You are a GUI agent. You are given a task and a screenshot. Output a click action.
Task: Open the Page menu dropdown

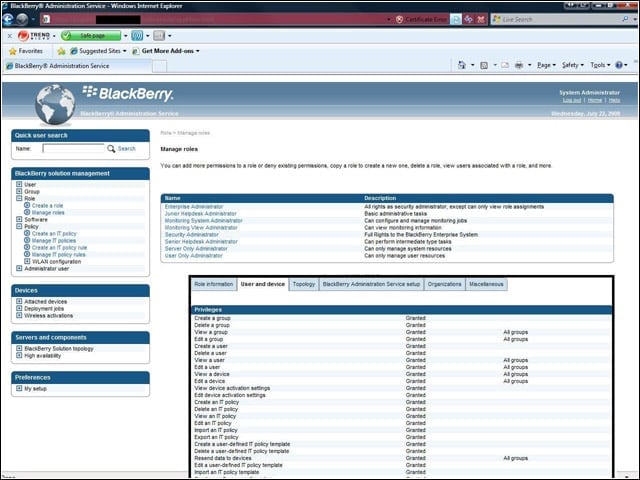click(546, 65)
